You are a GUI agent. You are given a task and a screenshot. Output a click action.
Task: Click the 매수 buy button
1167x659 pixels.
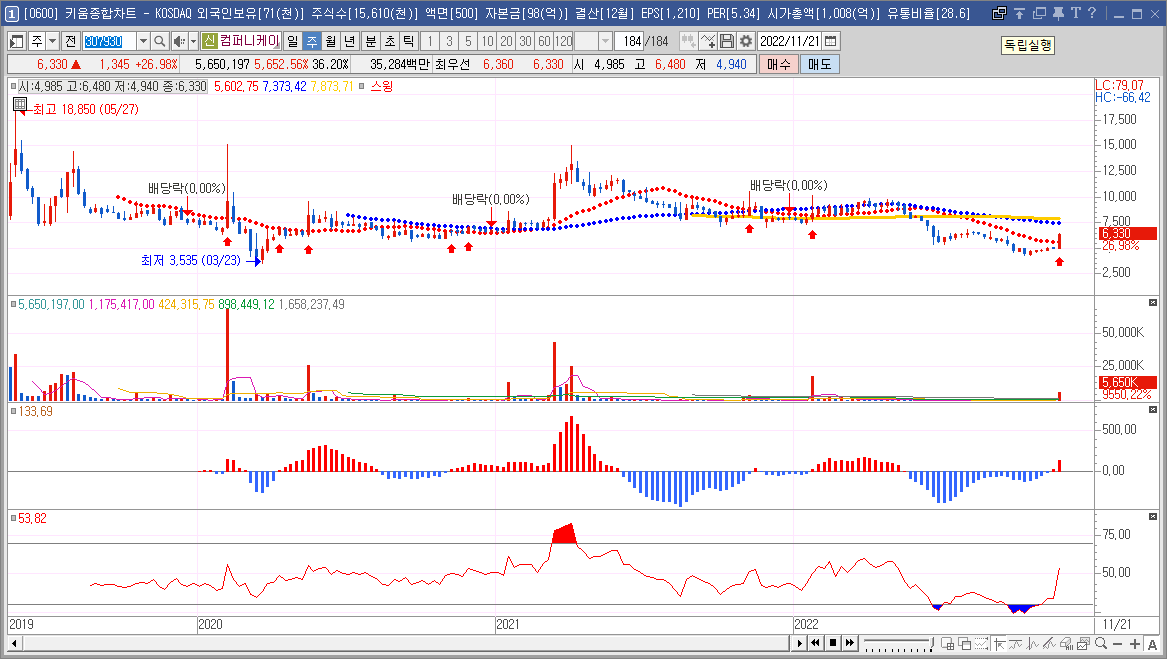pyautogui.click(x=778, y=65)
